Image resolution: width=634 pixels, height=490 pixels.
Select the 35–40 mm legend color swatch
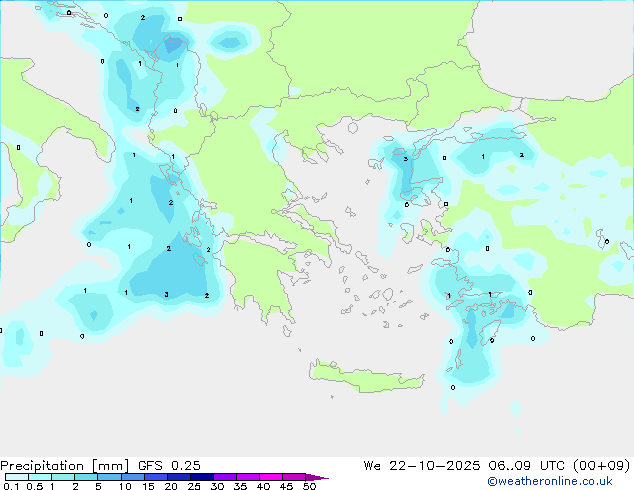[x=248, y=477]
